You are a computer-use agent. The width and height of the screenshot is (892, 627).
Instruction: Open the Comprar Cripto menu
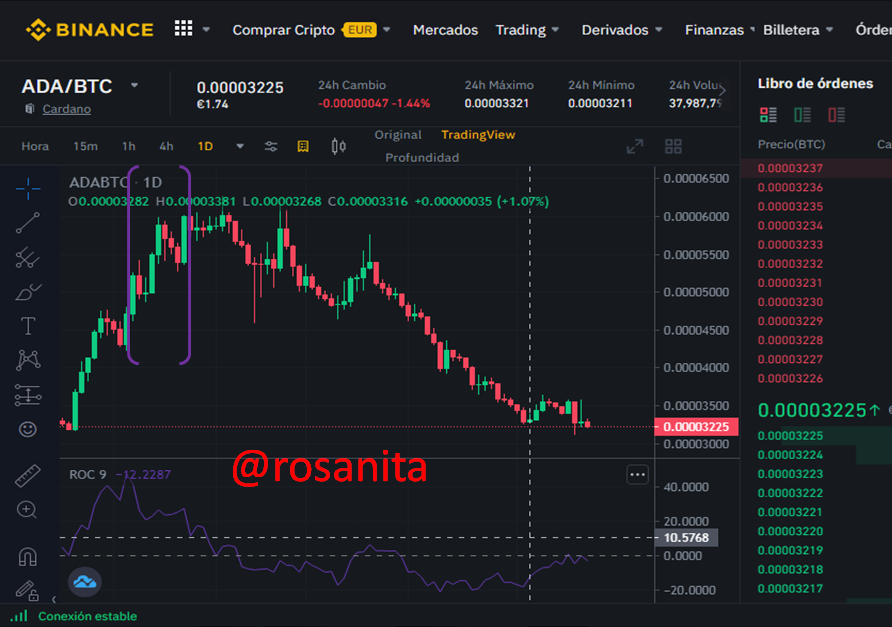283,30
